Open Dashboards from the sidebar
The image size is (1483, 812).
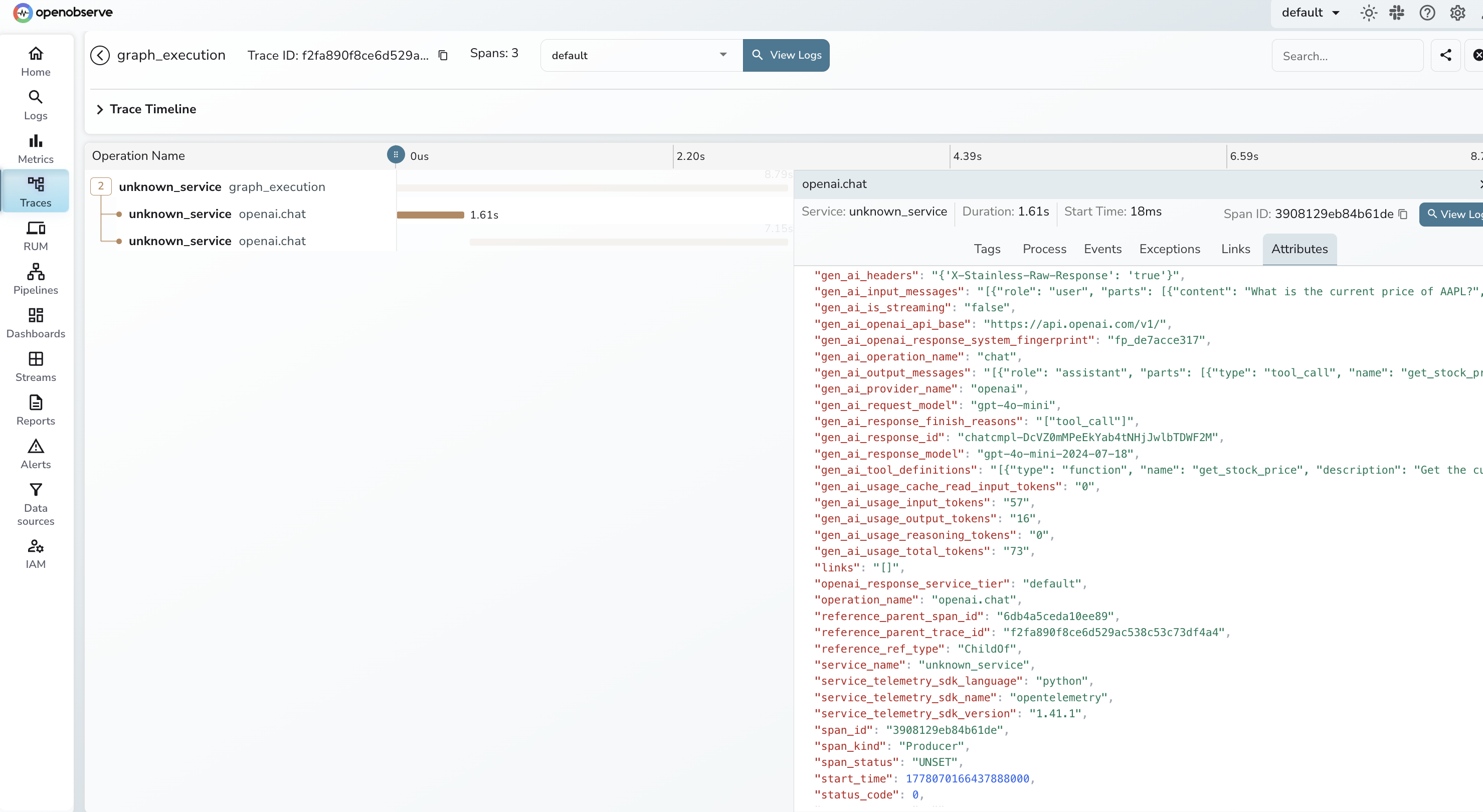[36, 323]
